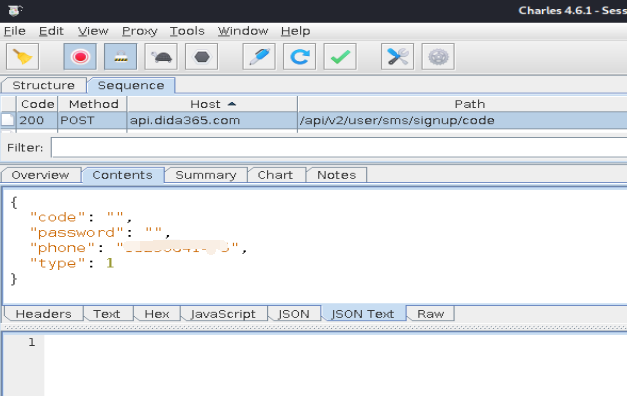Toggle throttling turtle icon
This screenshot has height=396, width=627.
[161, 57]
